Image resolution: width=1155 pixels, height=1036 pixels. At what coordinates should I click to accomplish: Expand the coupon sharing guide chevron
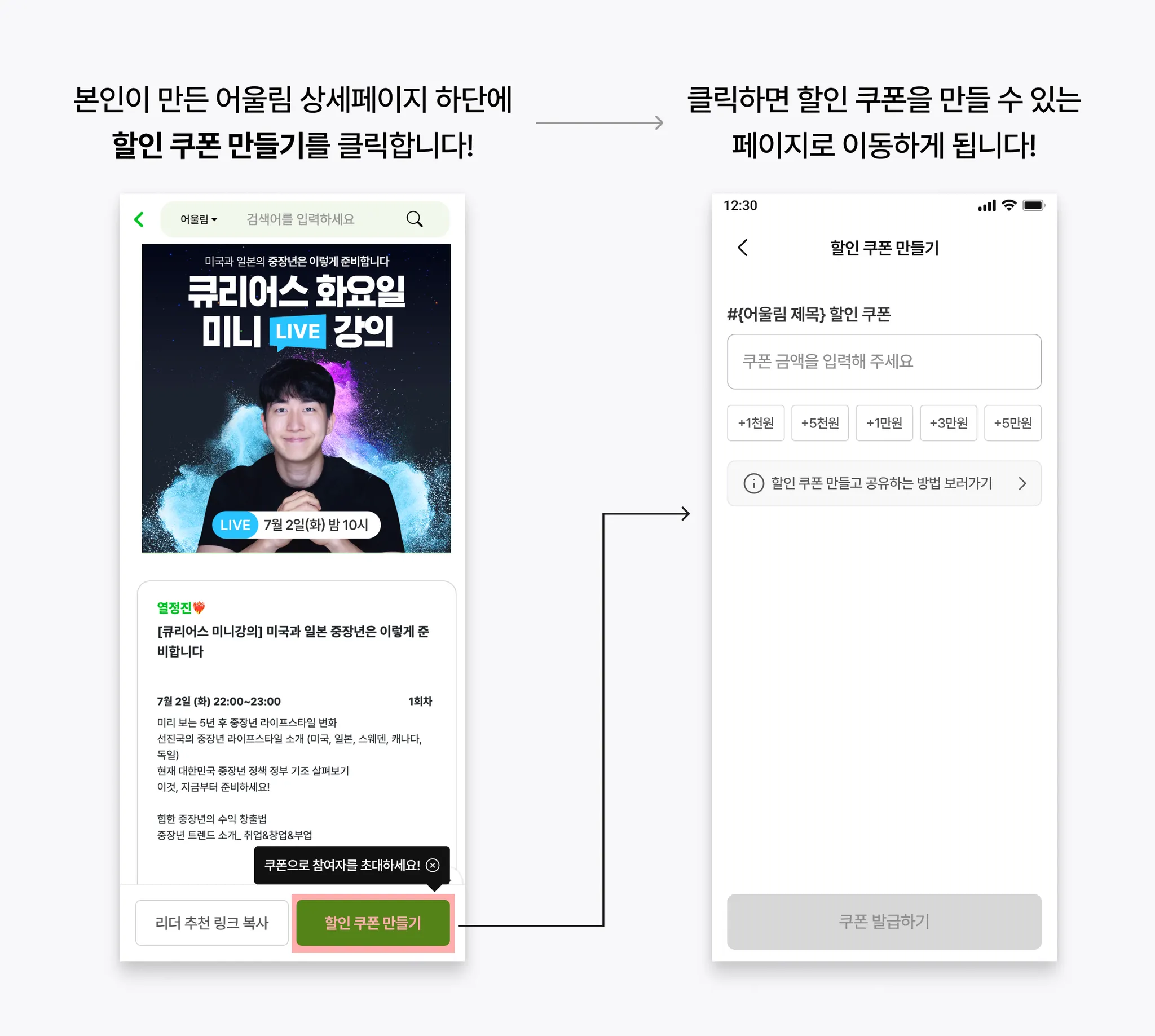tap(1022, 483)
